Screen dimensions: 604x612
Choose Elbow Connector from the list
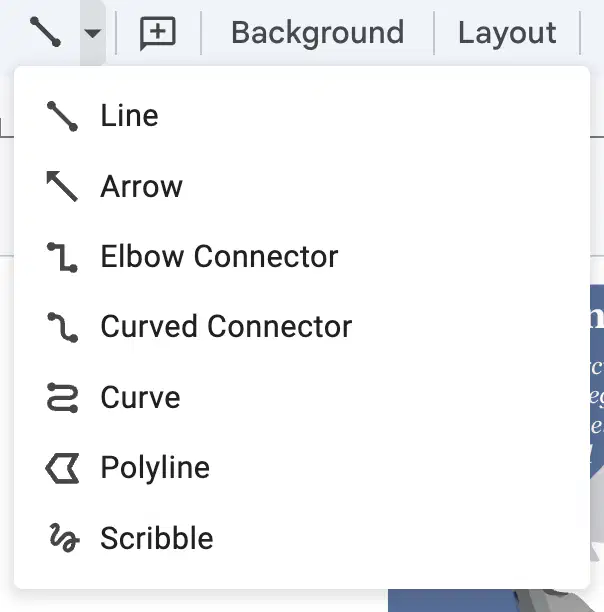219,256
